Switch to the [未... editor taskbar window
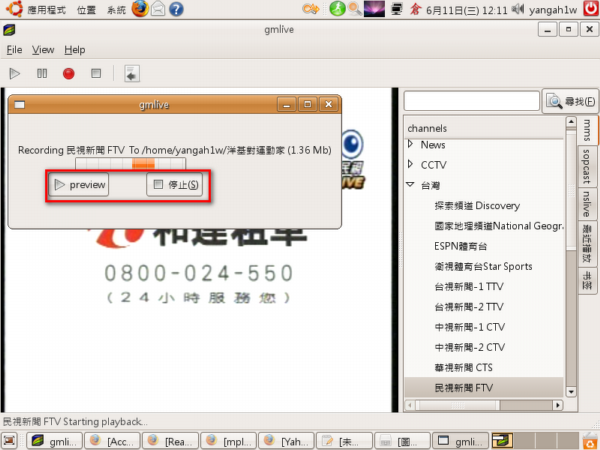This screenshot has width=600, height=450. coord(344,441)
